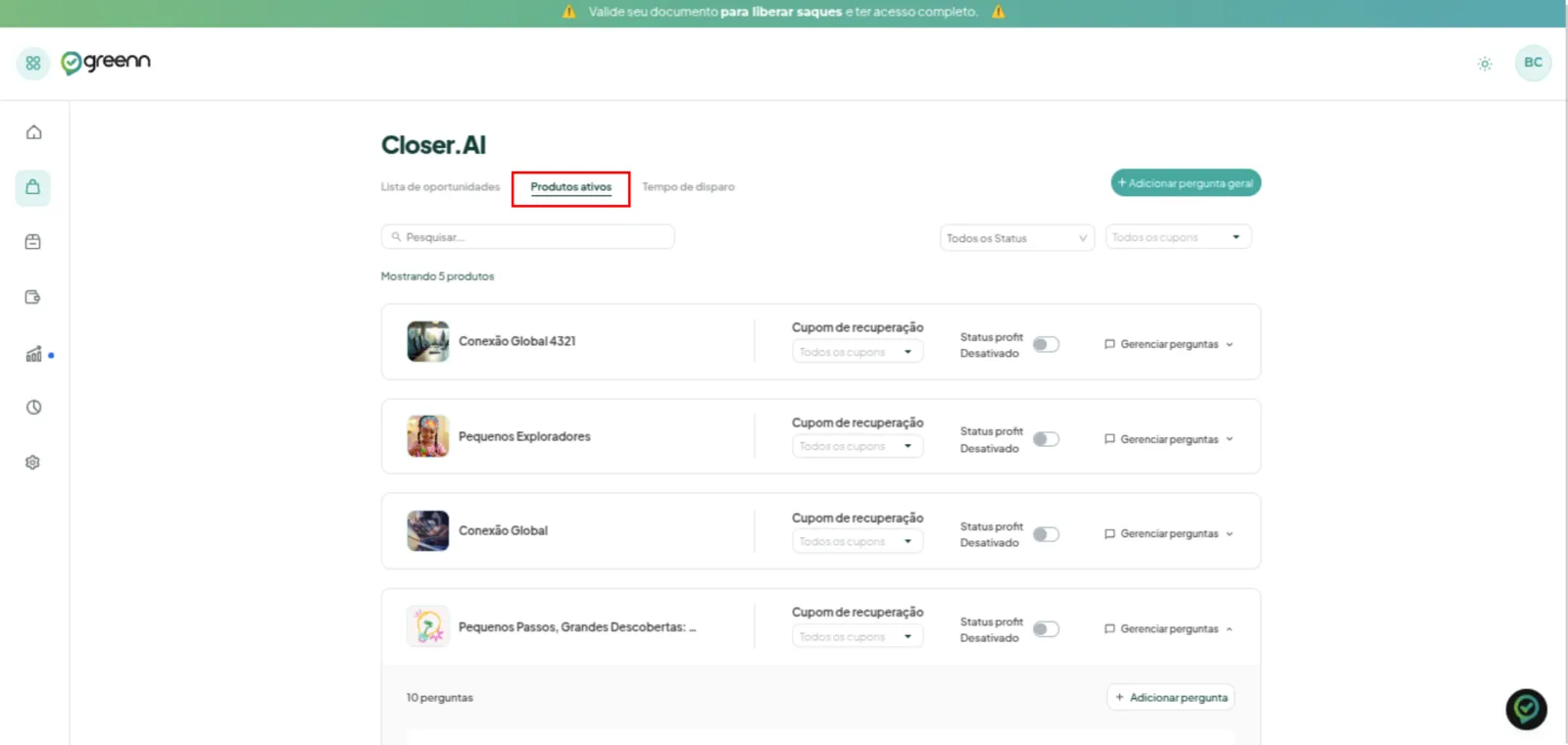Open coupon dropdown for Conexão Global

pyautogui.click(x=857, y=541)
